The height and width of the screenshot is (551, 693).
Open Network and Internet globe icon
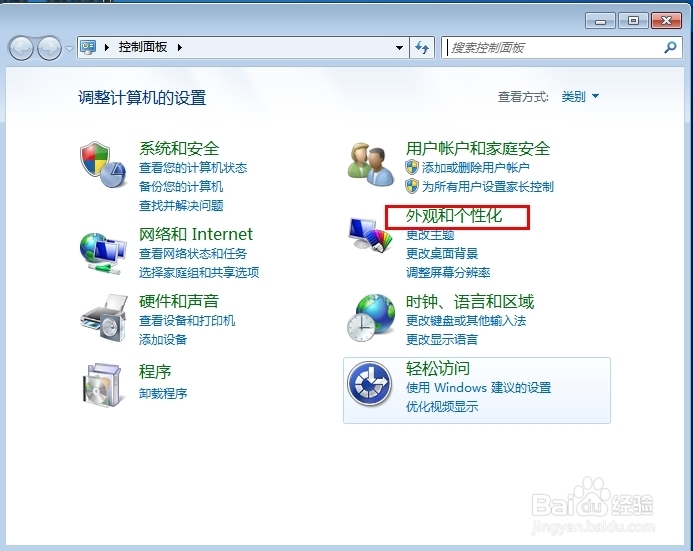[x=103, y=254]
